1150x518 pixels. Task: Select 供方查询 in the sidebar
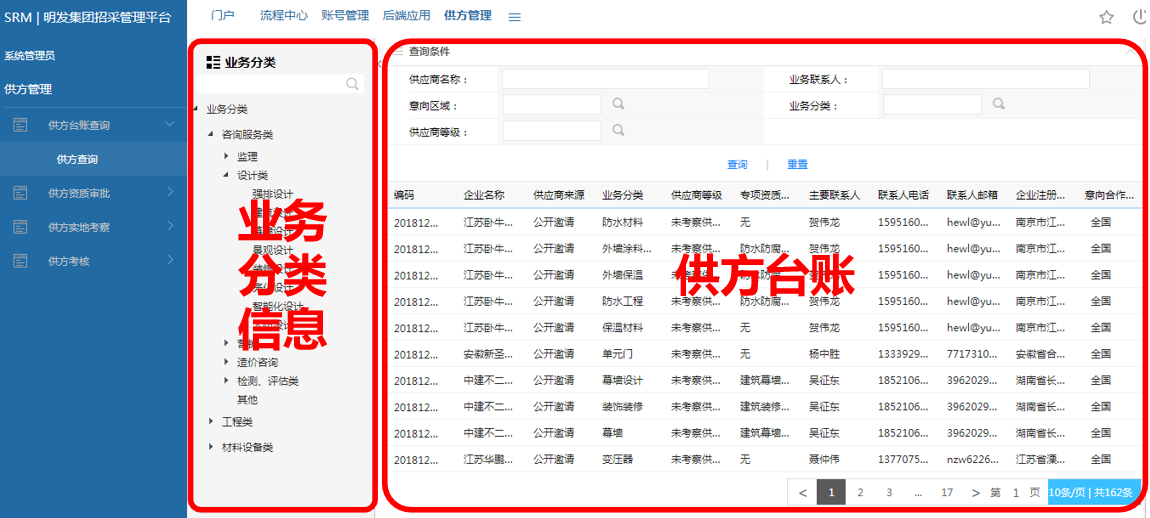click(77, 159)
